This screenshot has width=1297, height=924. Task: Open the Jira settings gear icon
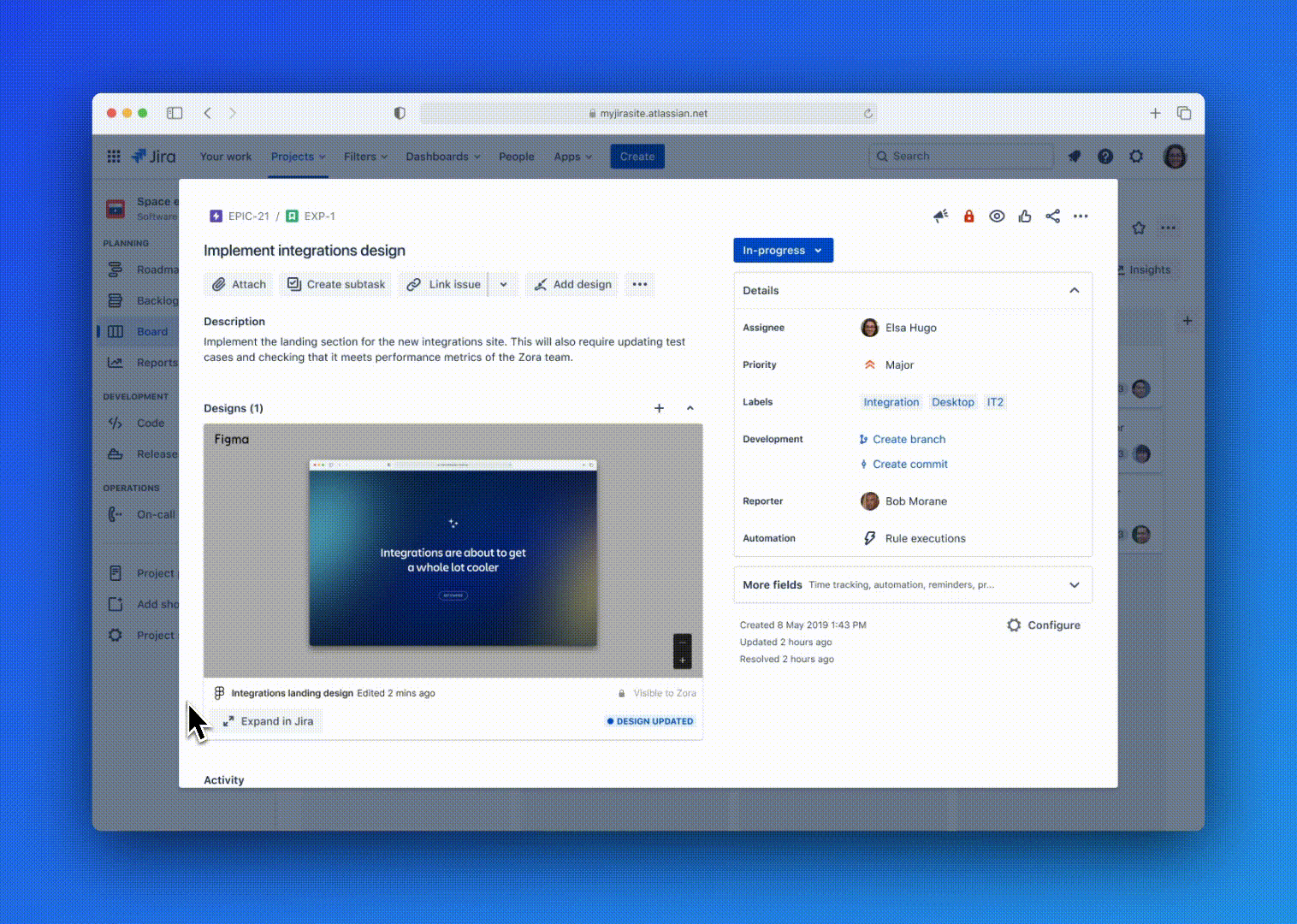coord(1136,157)
